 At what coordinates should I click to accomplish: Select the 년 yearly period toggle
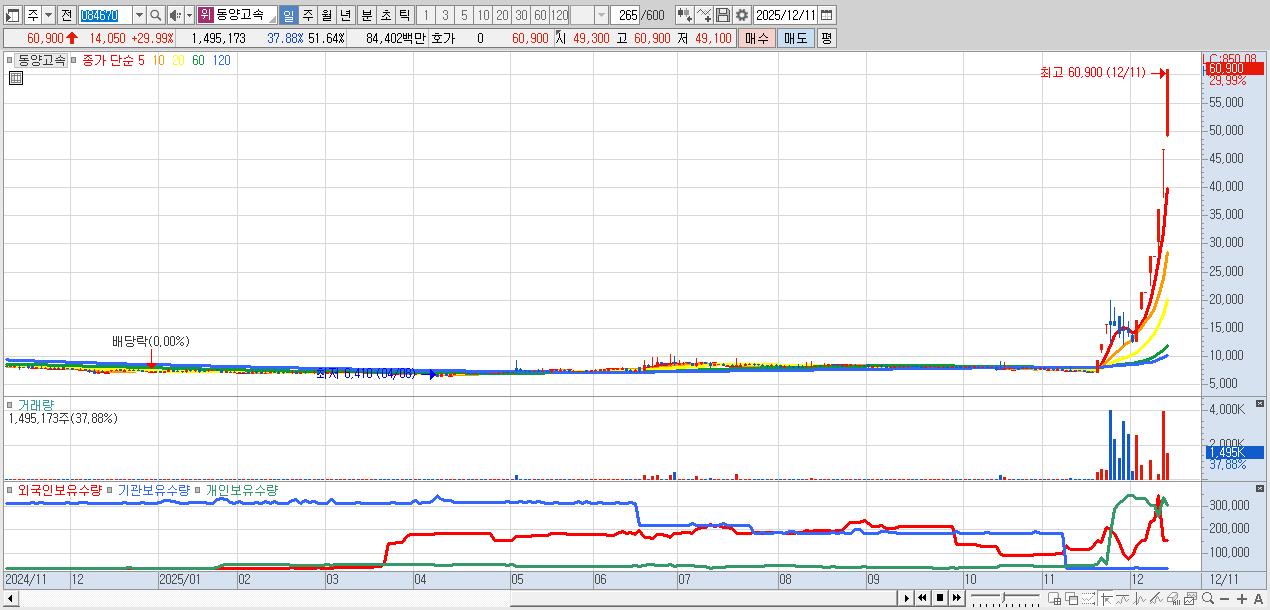tap(346, 15)
